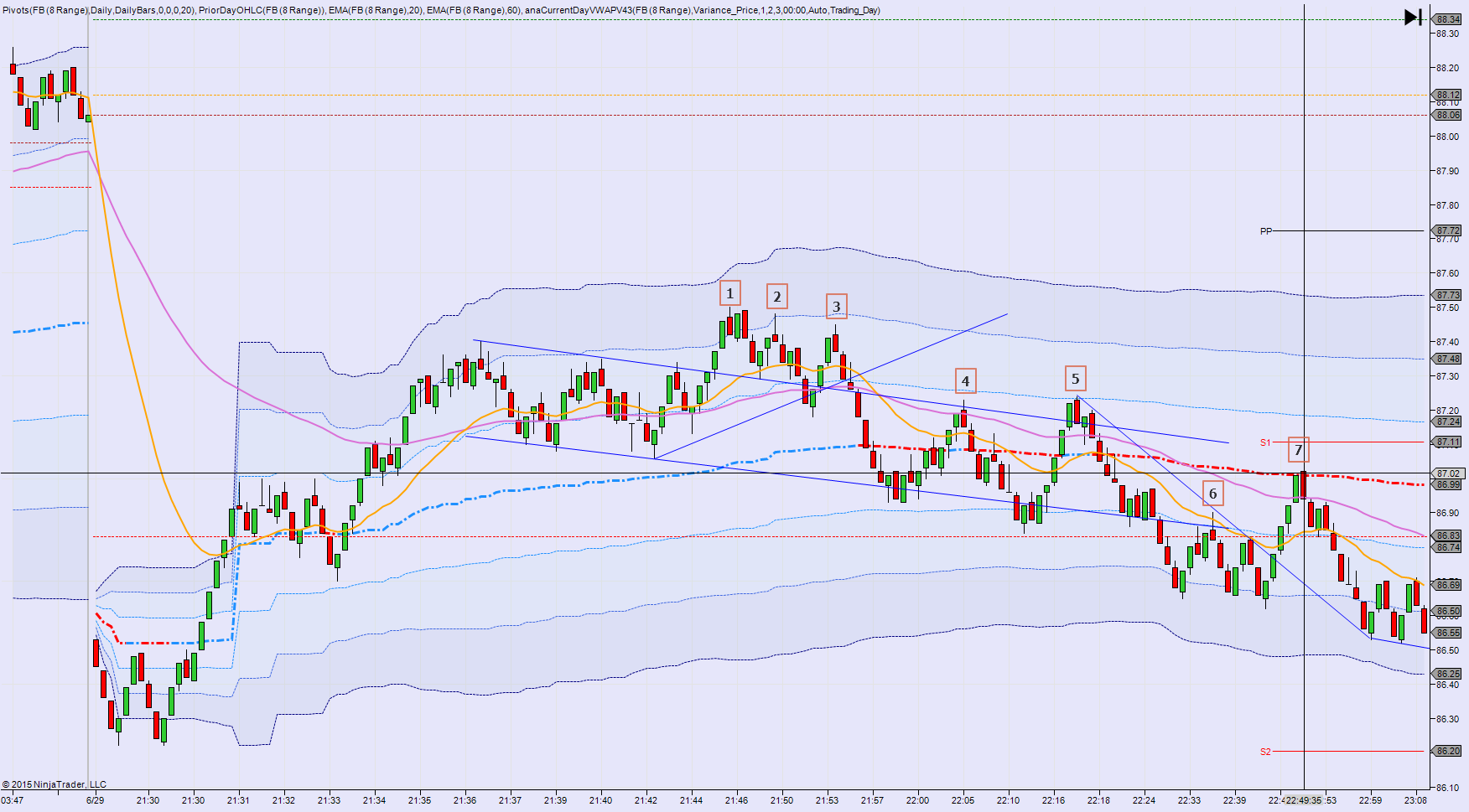Viewport: 1469px width, 812px height.
Task: Click the scroll-to-latest-bar arrow icon
Action: click(1413, 17)
